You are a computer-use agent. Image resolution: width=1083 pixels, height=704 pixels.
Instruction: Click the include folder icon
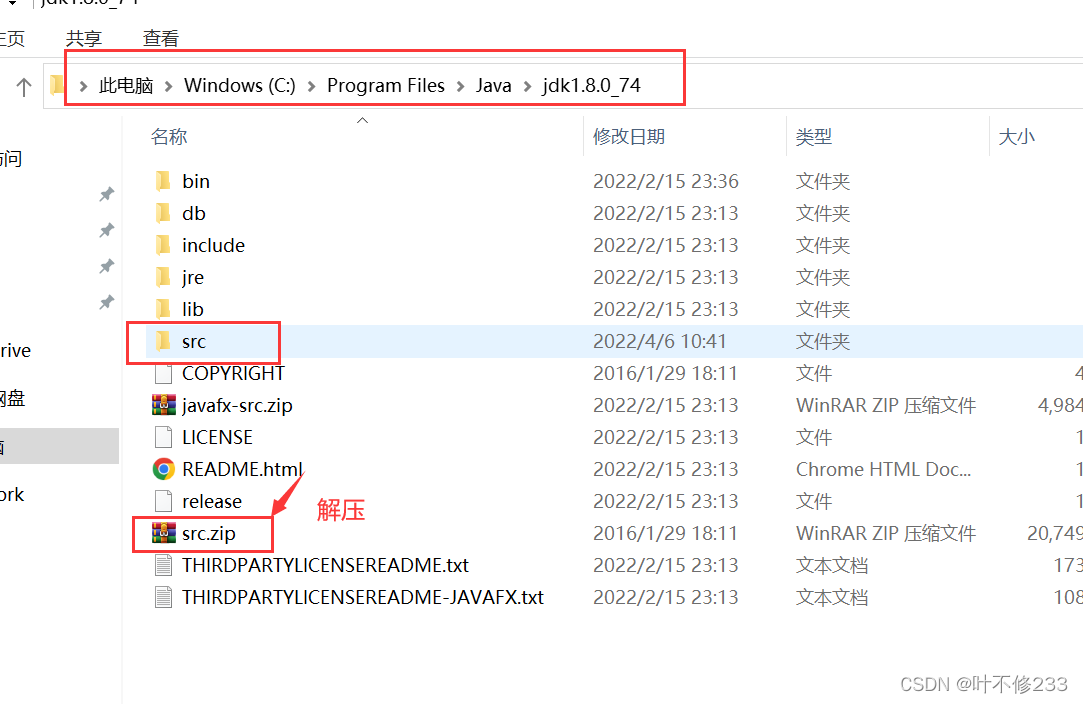(x=163, y=245)
